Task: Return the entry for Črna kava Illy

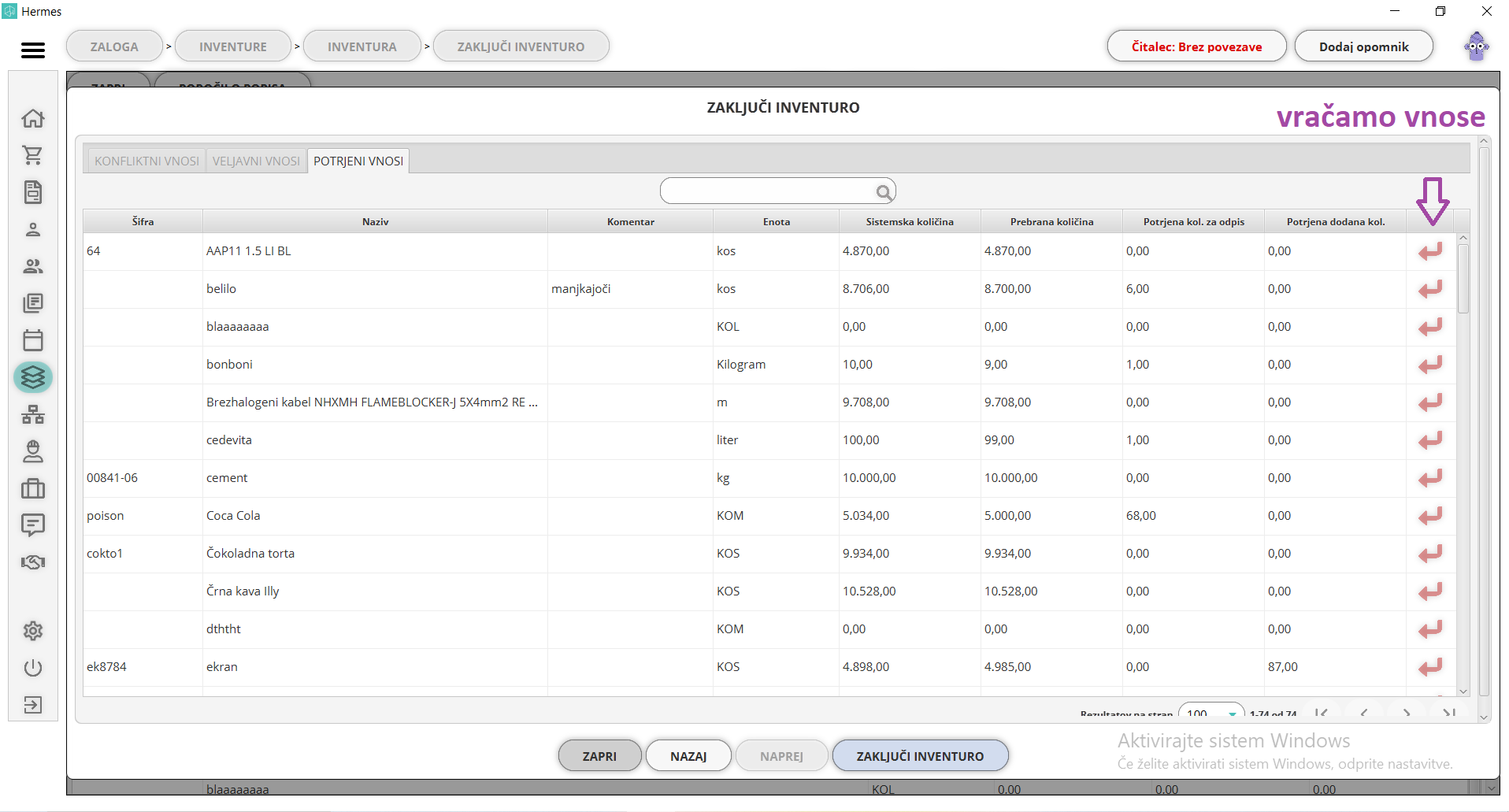Action: pyautogui.click(x=1430, y=591)
